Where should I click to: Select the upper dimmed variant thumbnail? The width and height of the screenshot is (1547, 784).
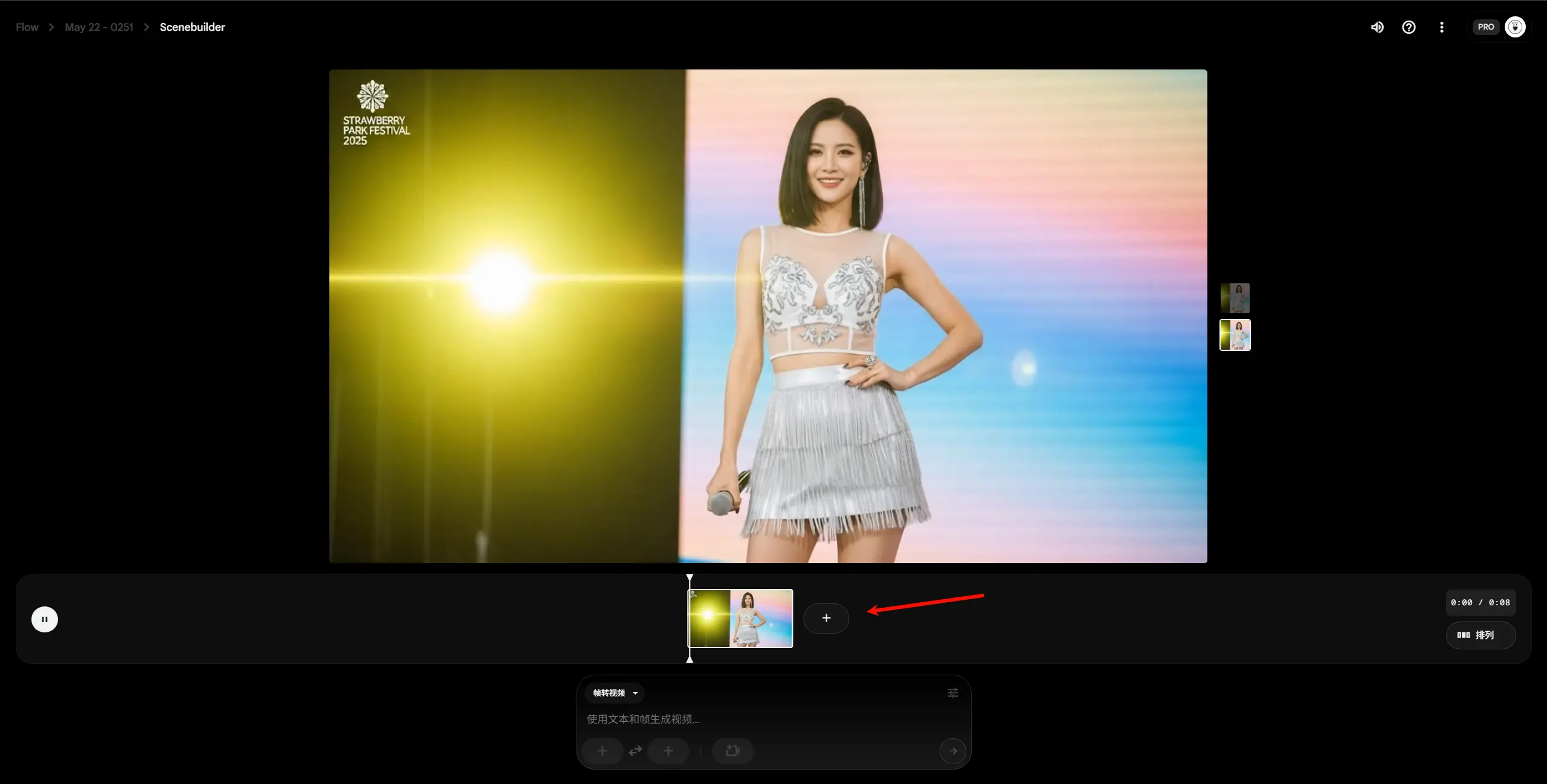coord(1235,298)
